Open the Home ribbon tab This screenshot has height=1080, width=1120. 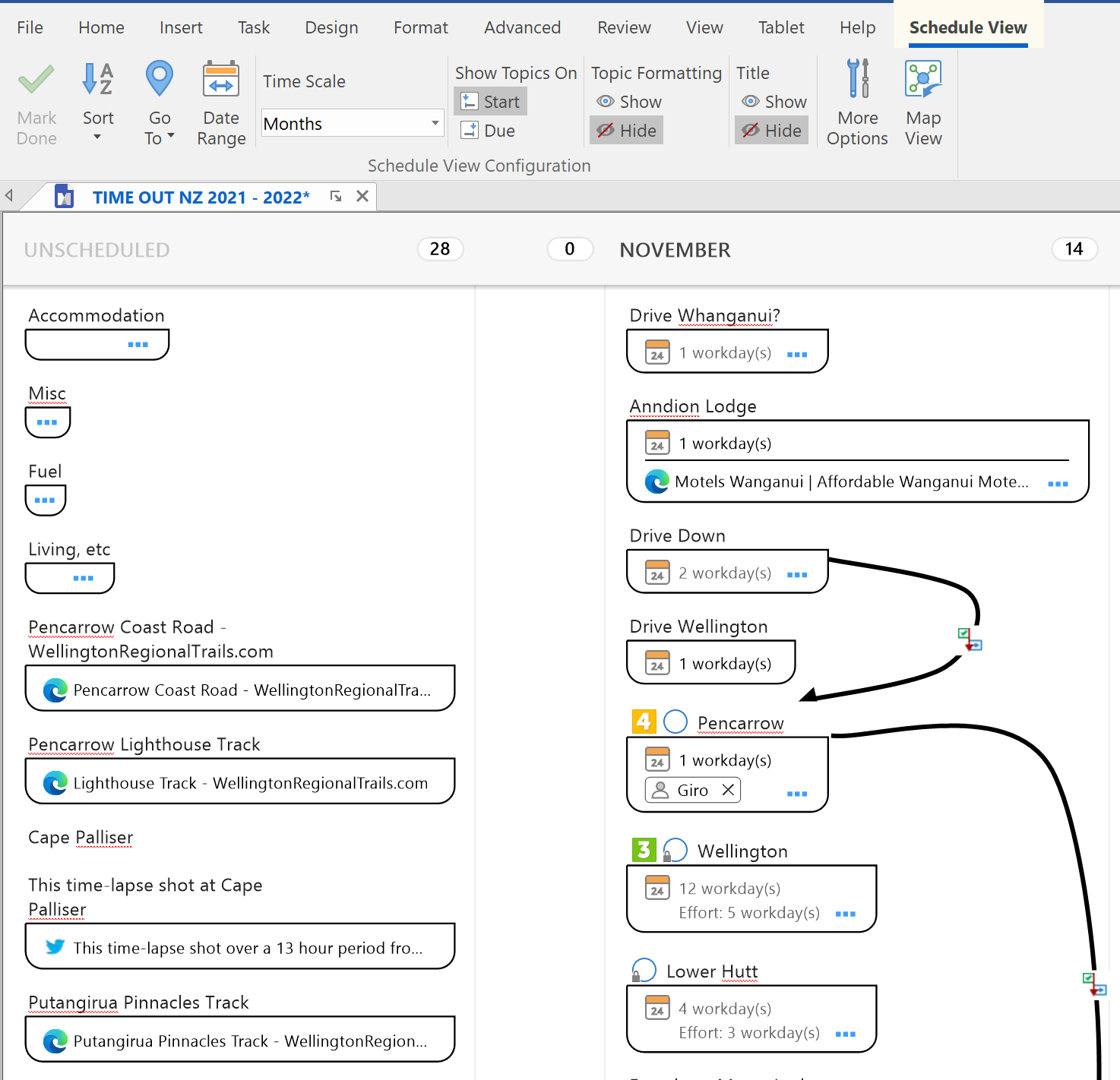[x=101, y=27]
